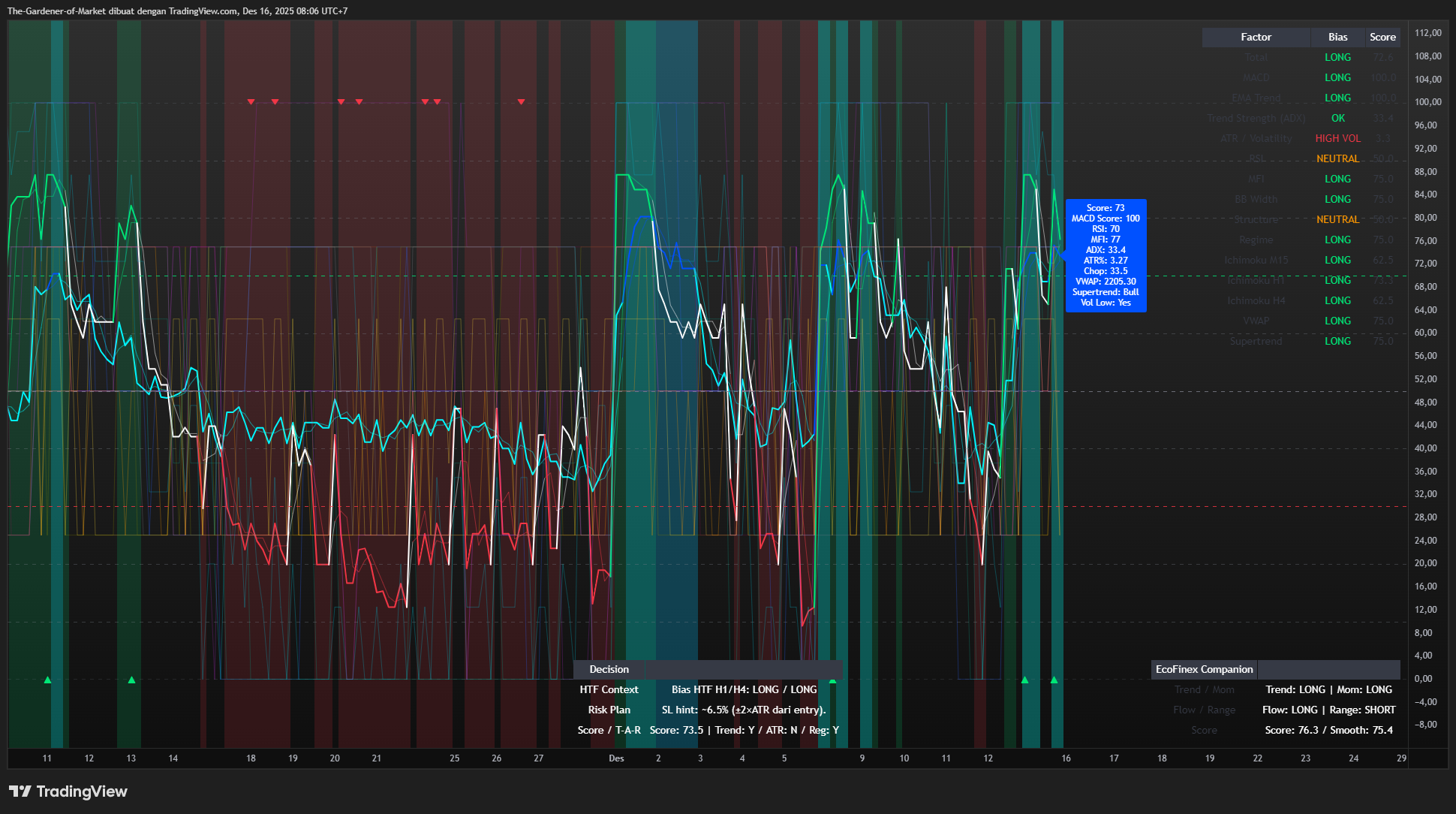Click the leftmost red down-triangle marker above date 18
1456x814 pixels.
(x=251, y=101)
